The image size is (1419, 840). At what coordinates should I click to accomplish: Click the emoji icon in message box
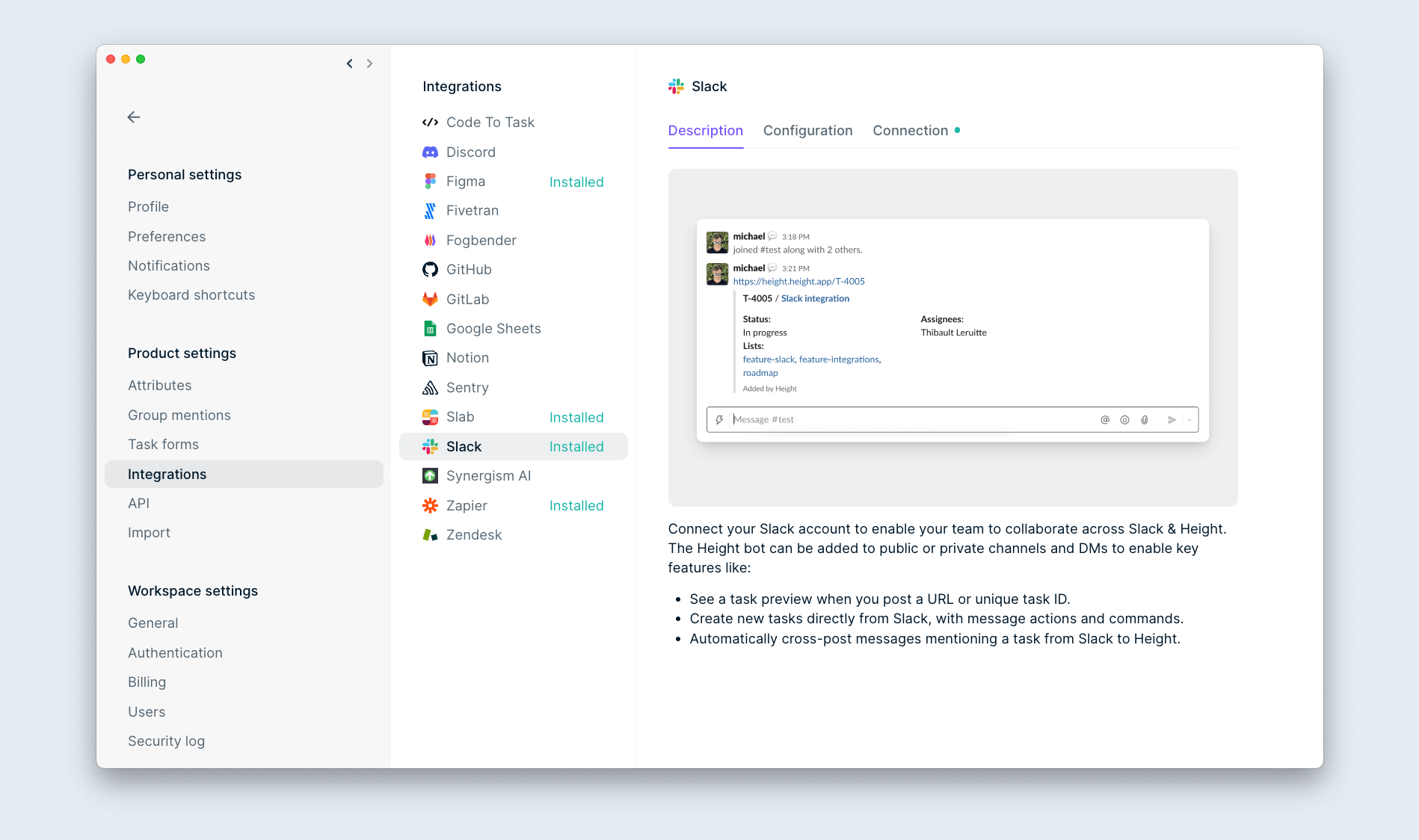[x=1124, y=420]
